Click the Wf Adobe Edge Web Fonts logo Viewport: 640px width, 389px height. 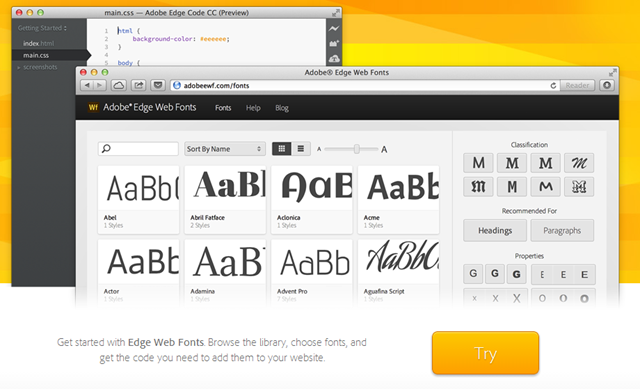(x=142, y=107)
